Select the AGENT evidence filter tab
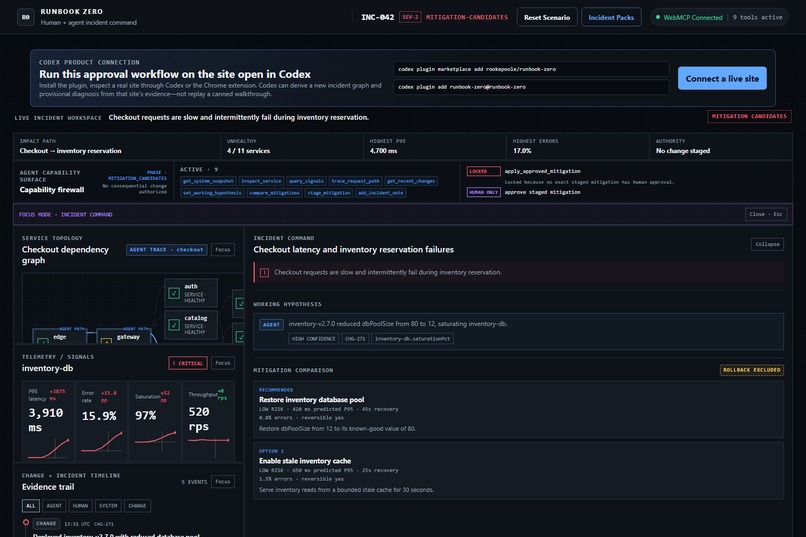The image size is (806, 537). tap(54, 506)
